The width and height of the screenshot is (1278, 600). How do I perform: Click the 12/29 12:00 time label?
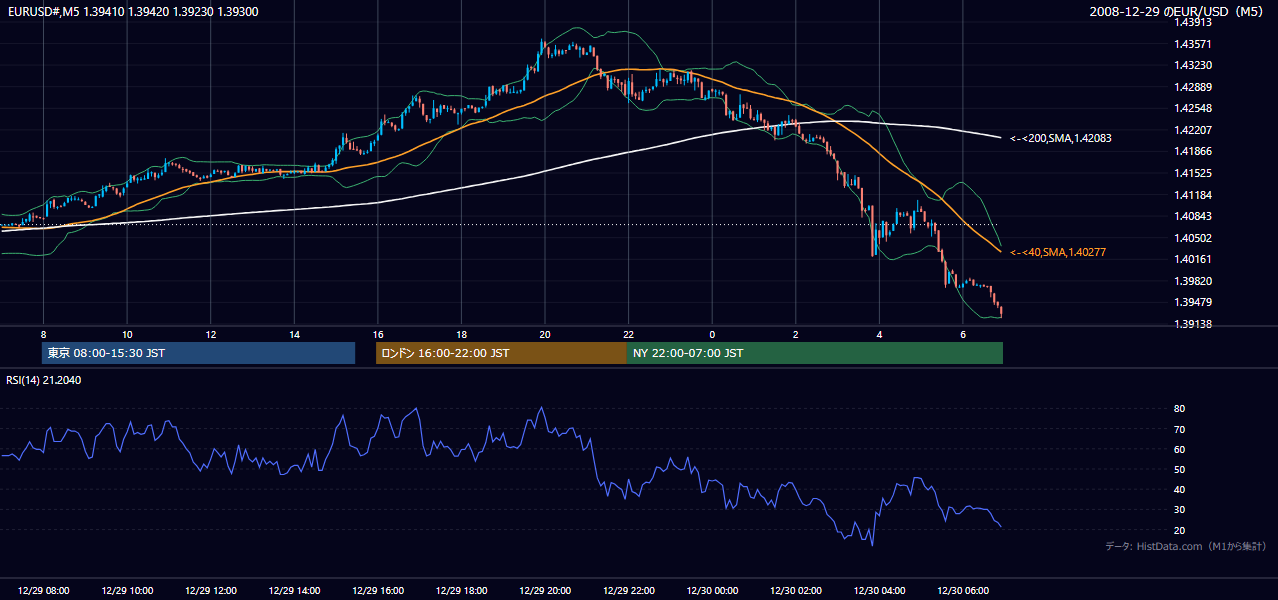211,591
